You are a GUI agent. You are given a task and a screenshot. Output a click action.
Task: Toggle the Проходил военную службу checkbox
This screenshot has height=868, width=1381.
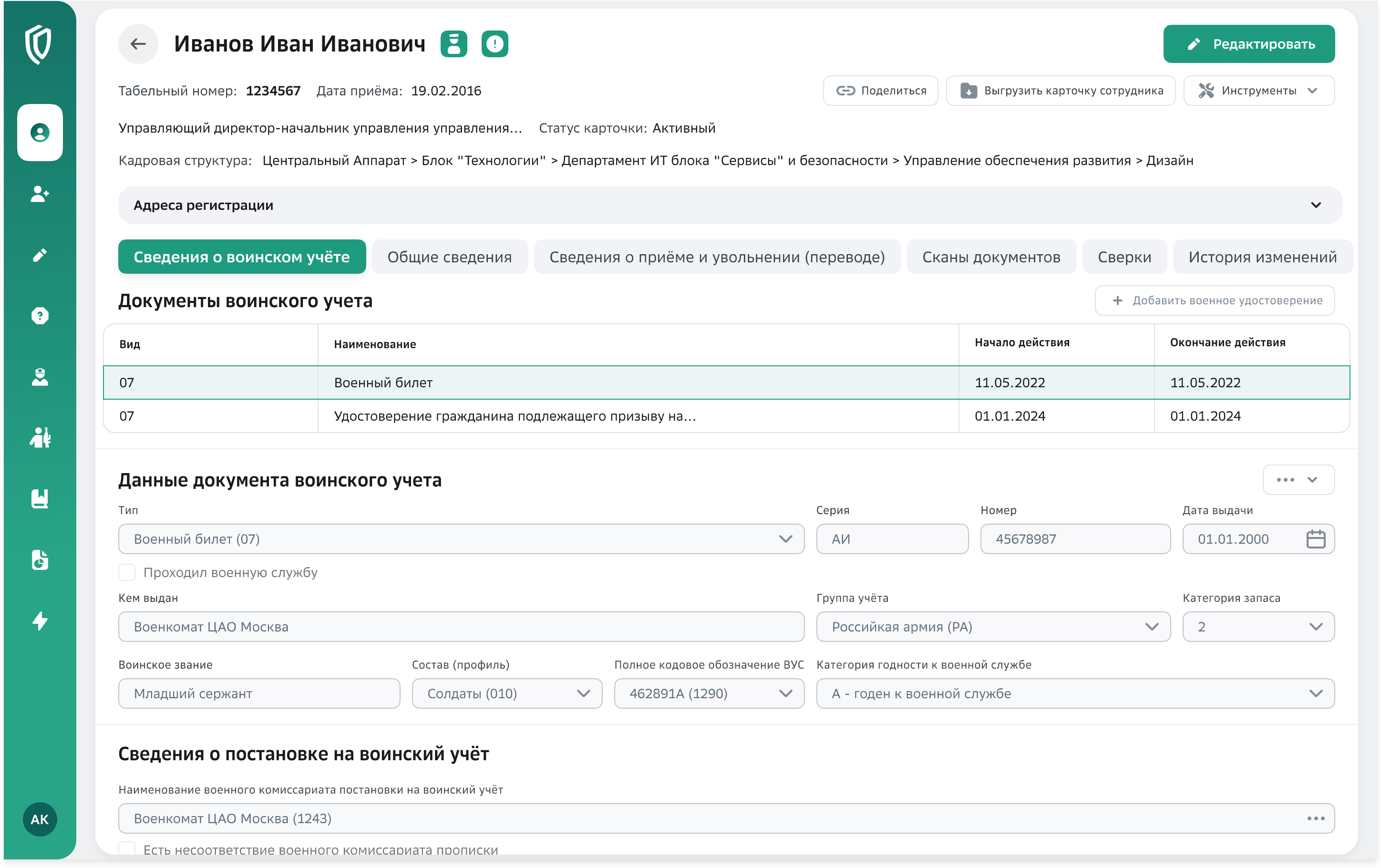[x=127, y=573]
